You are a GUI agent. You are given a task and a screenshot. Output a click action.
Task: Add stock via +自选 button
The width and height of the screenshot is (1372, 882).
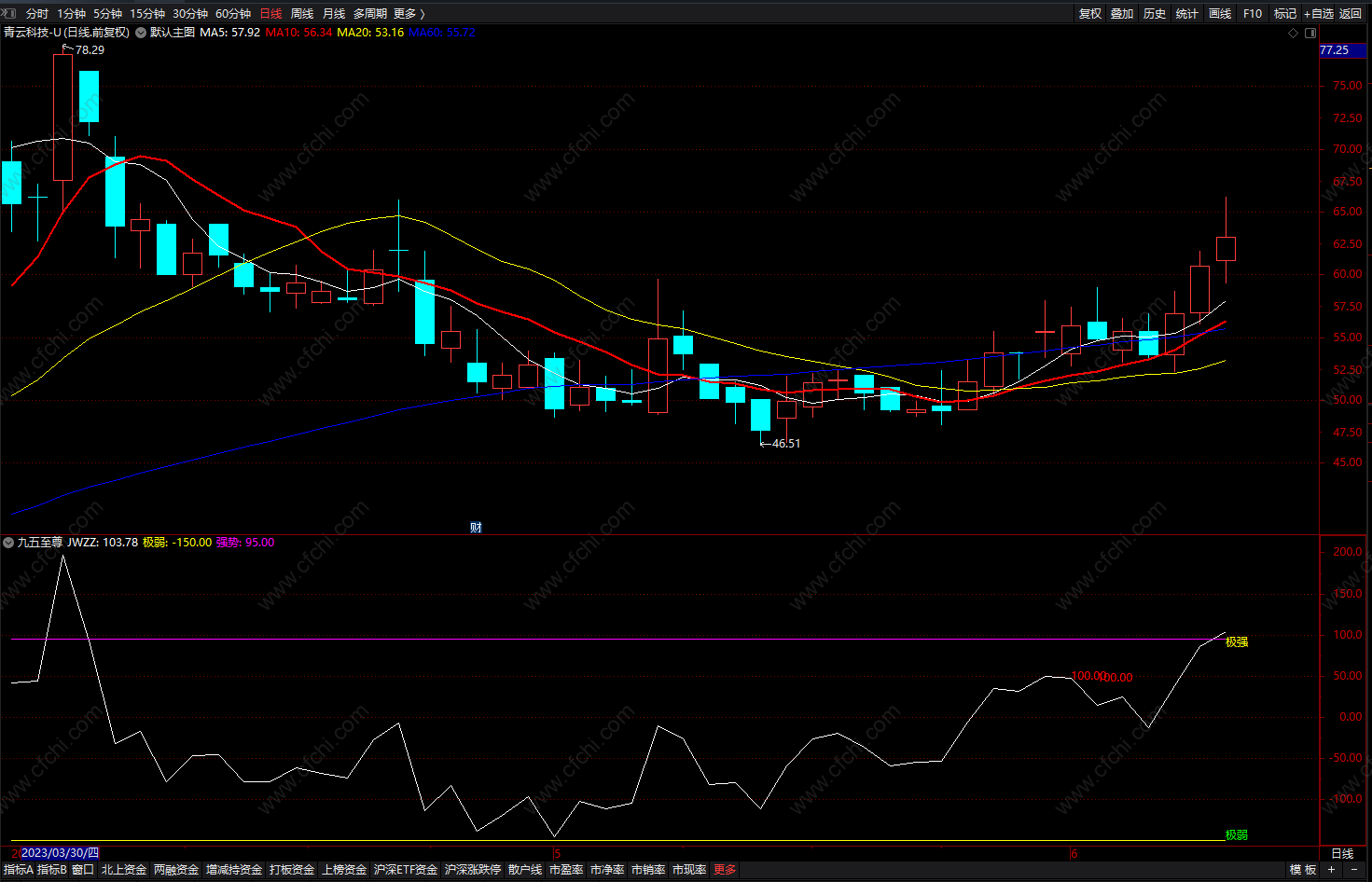1319,13
